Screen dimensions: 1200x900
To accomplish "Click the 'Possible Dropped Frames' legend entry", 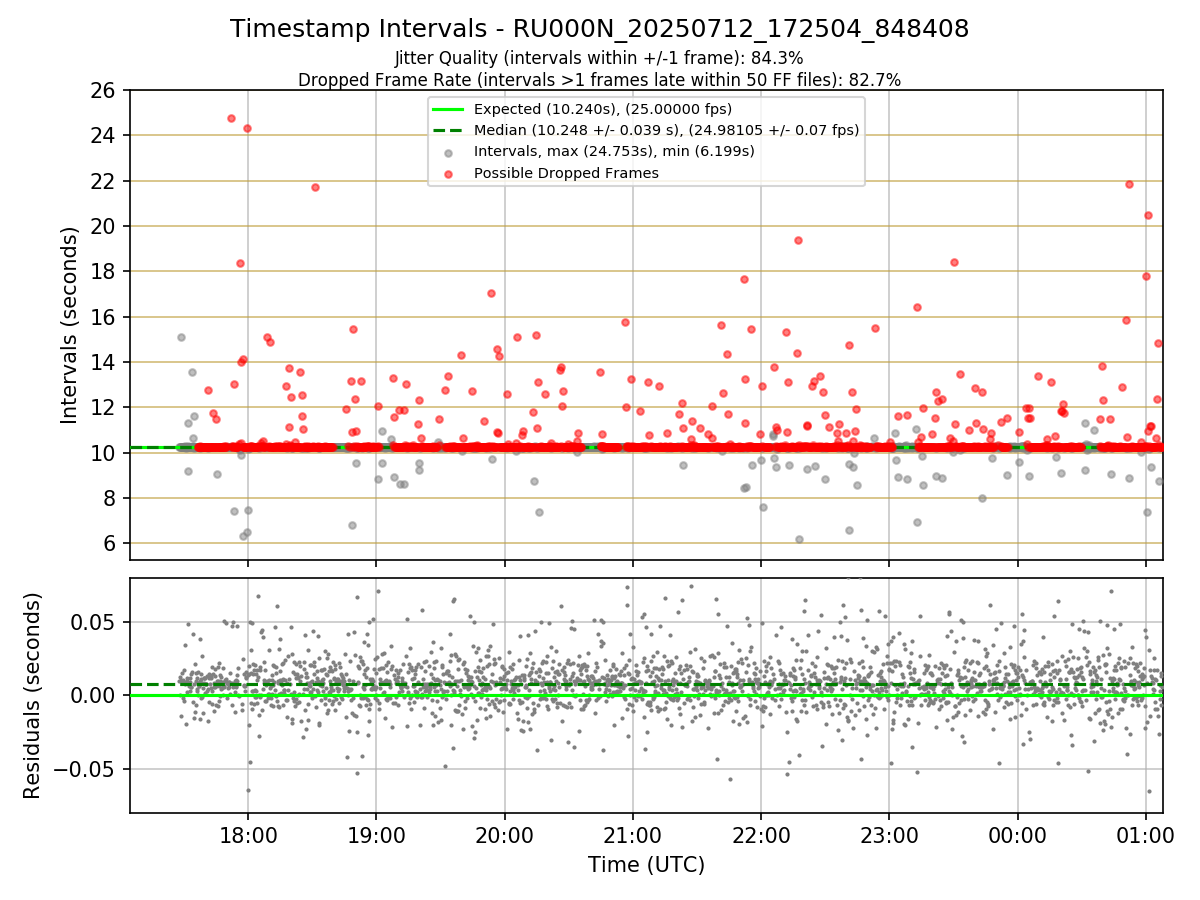I will [566, 173].
